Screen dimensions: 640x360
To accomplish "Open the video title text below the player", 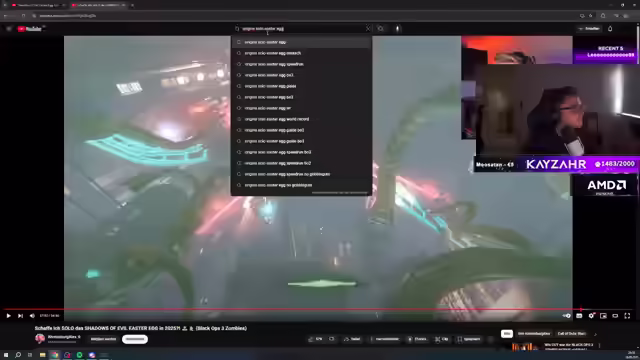I will pos(141,328).
